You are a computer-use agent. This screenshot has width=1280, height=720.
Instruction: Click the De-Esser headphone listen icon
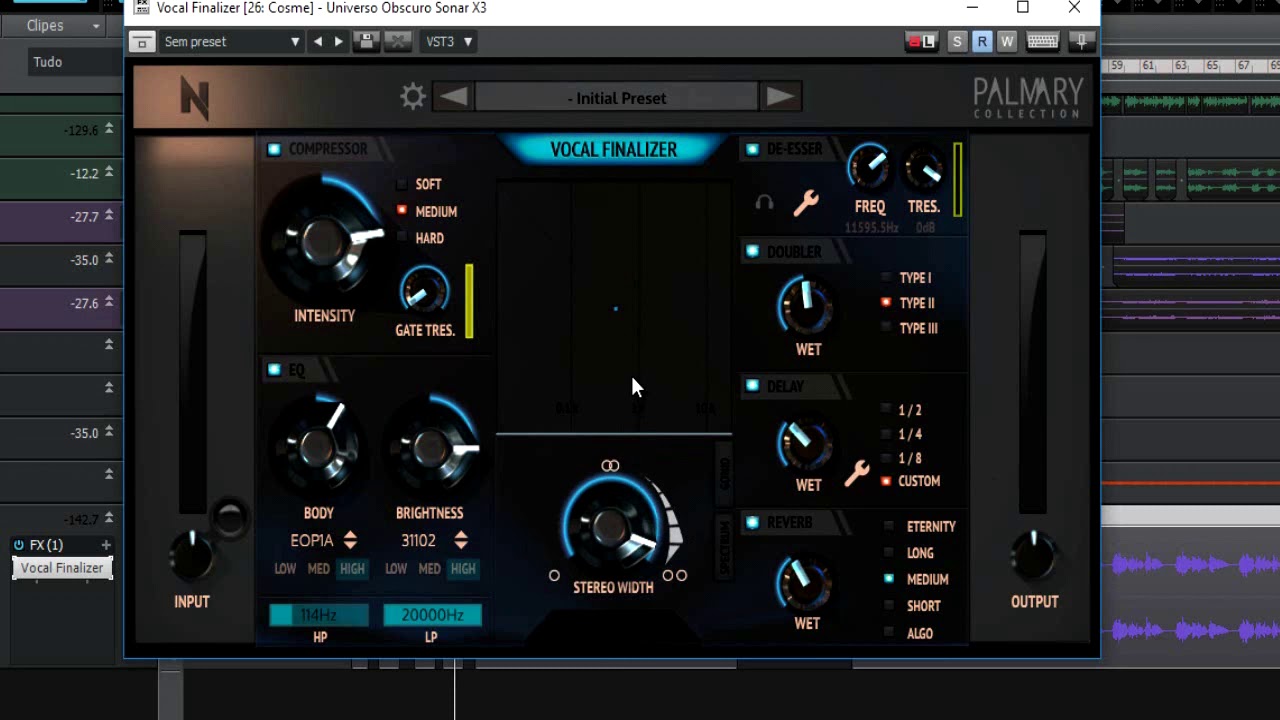coord(764,203)
